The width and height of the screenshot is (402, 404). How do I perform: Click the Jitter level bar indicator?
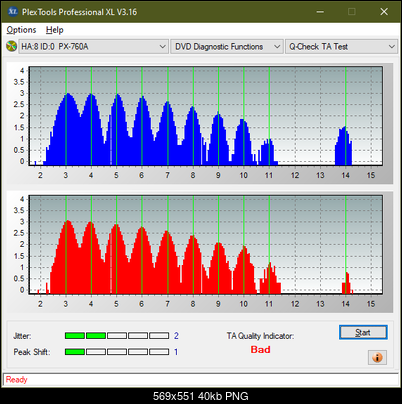coord(117,336)
